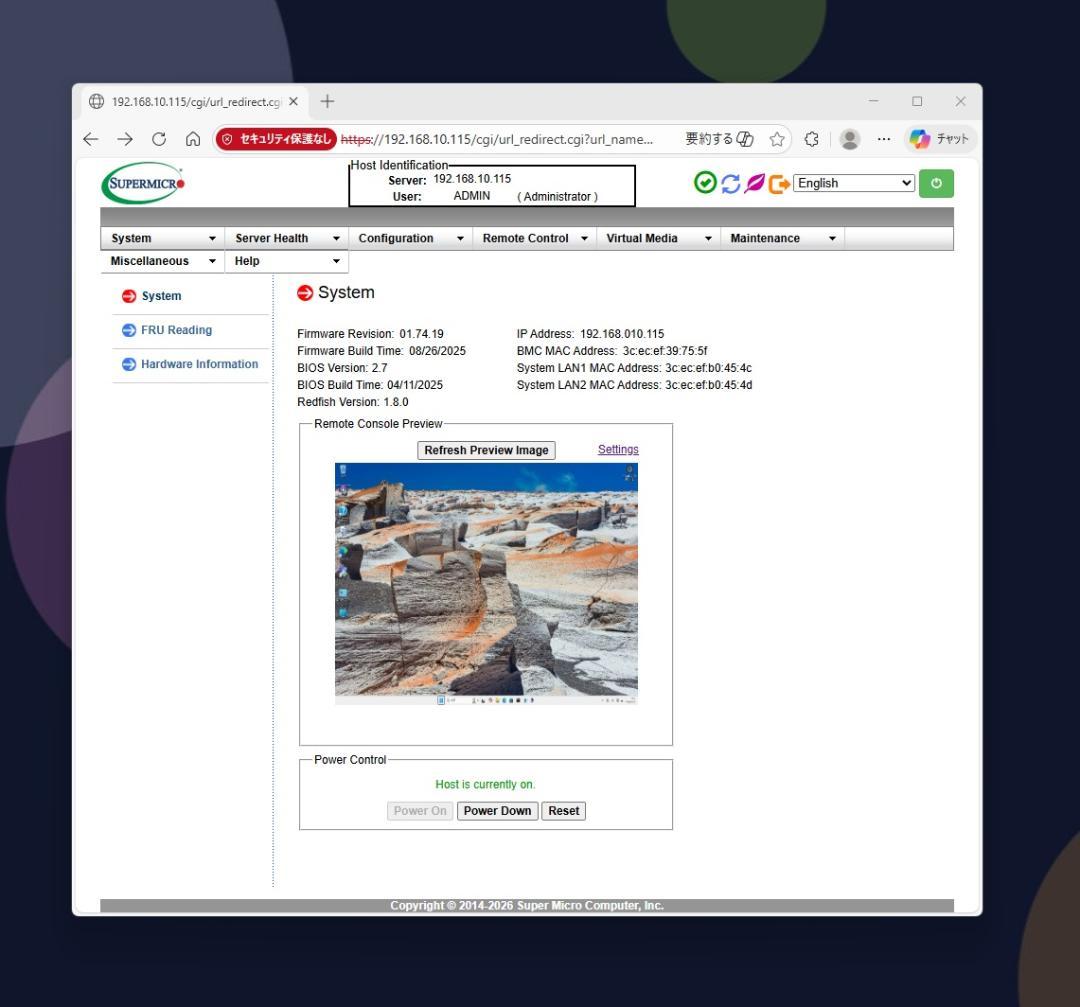Screen dimensions: 1080x1007
Task: Open the Settings link in console preview
Action: [x=618, y=449]
